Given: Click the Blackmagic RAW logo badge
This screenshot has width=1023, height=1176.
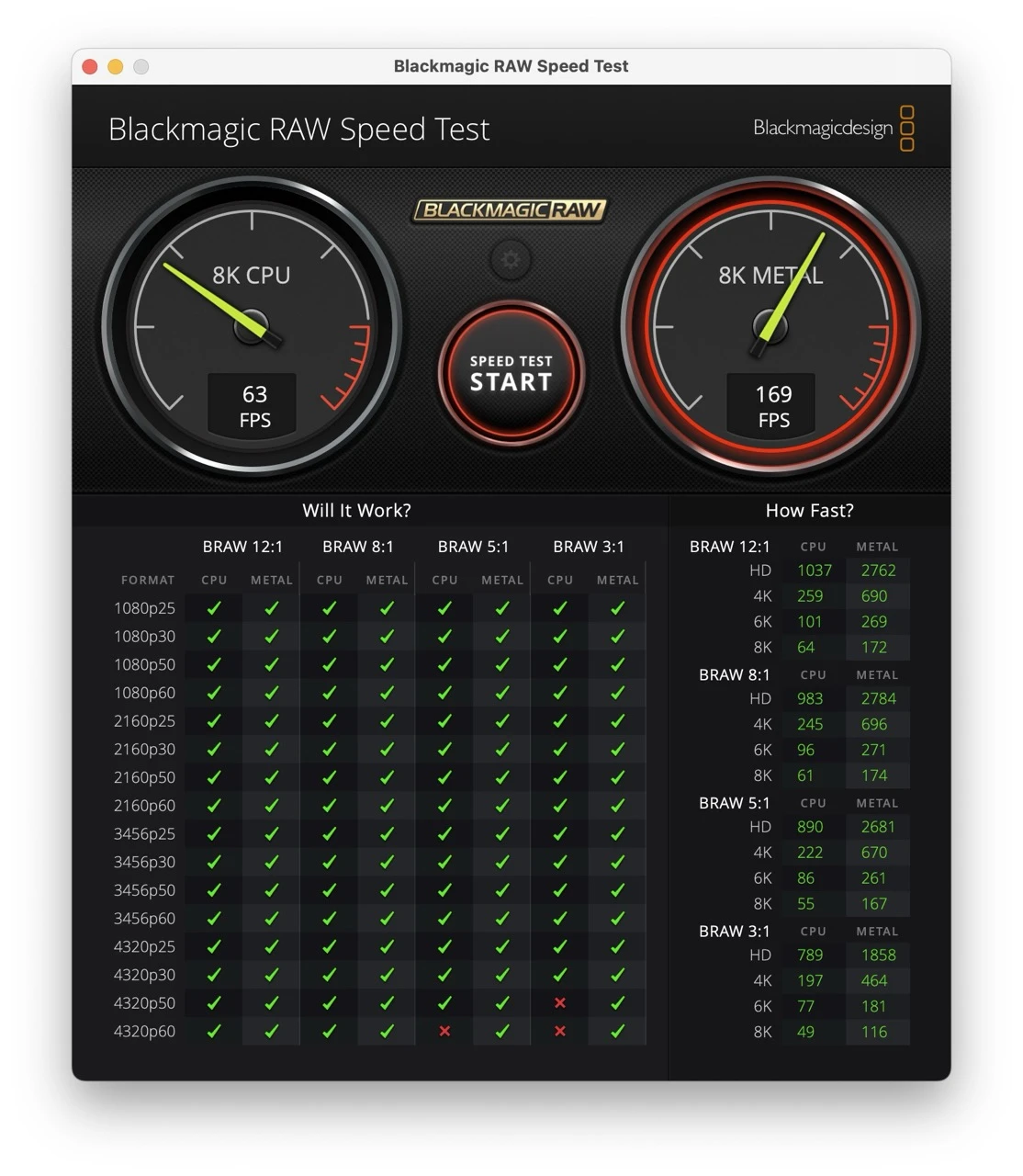Looking at the screenshot, I should tap(510, 210).
